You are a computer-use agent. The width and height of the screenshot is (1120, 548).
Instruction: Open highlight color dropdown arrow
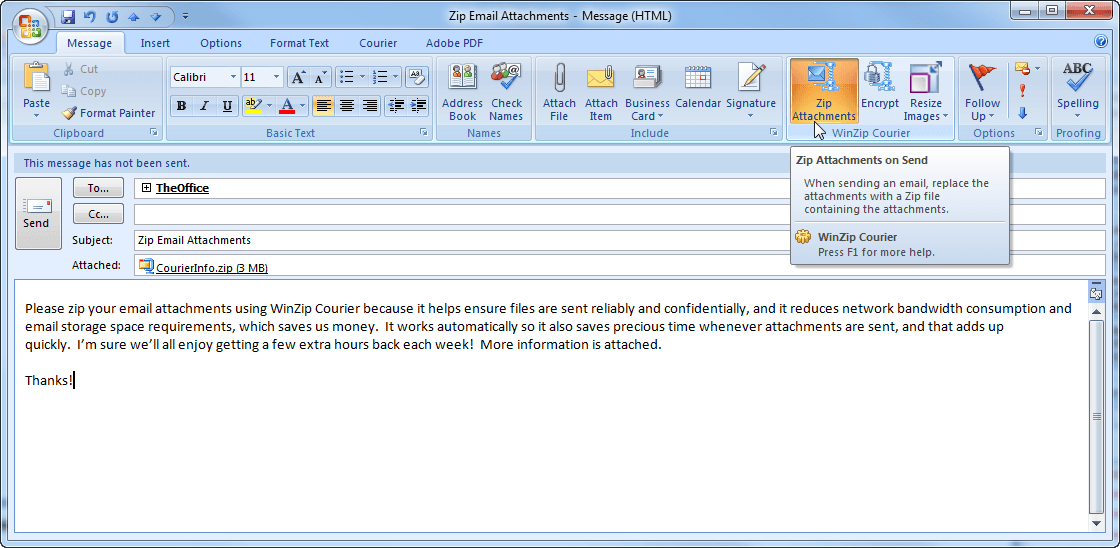click(x=269, y=106)
